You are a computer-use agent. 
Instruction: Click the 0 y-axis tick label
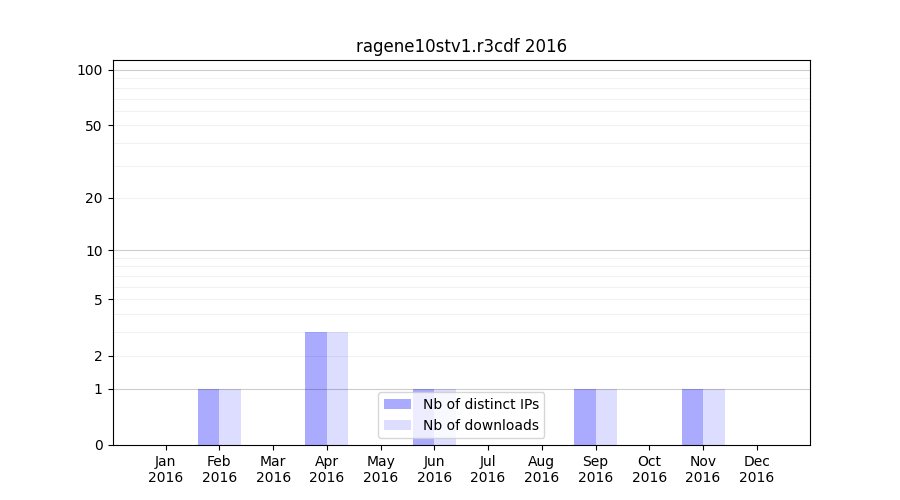pyautogui.click(x=98, y=445)
